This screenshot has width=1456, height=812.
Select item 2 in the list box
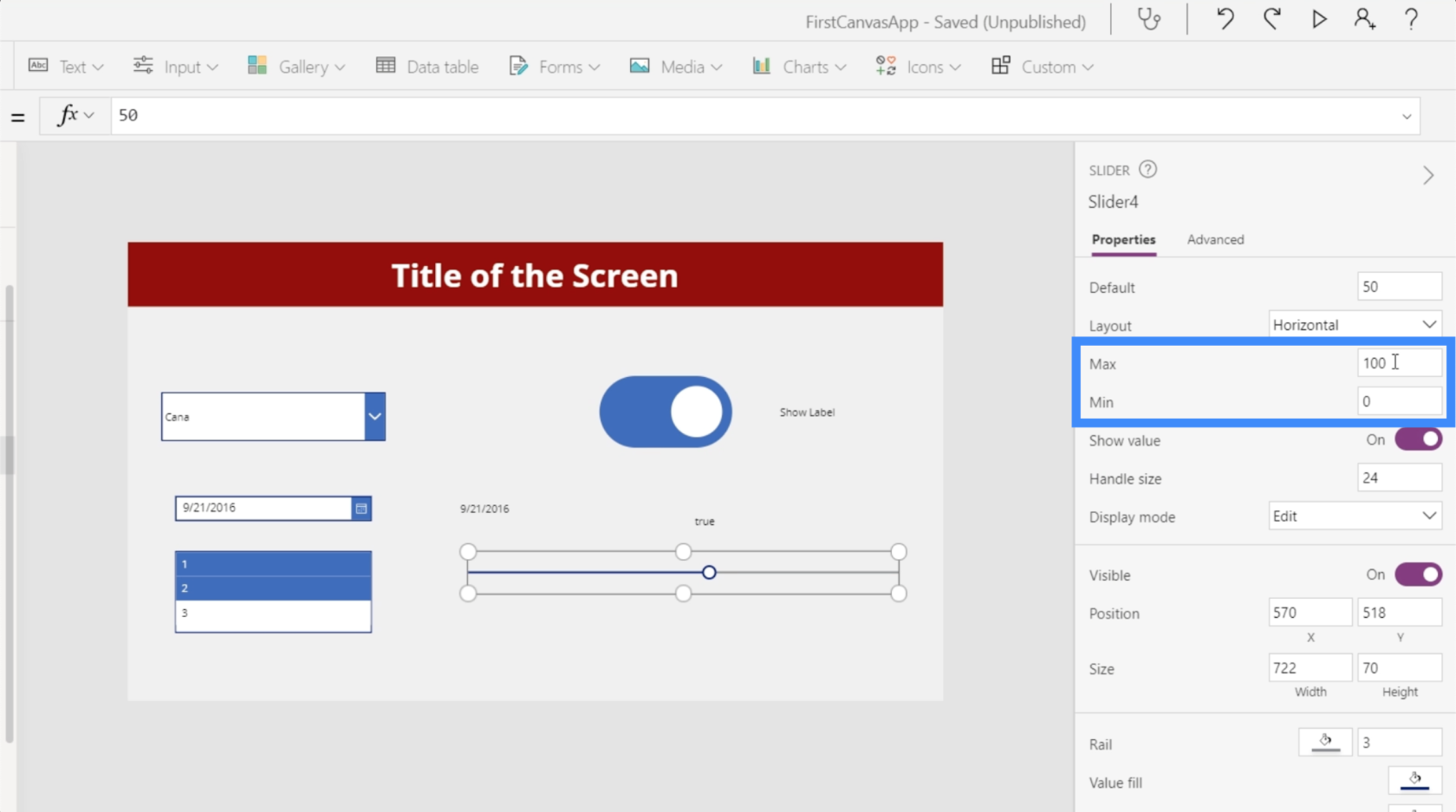[x=273, y=588]
